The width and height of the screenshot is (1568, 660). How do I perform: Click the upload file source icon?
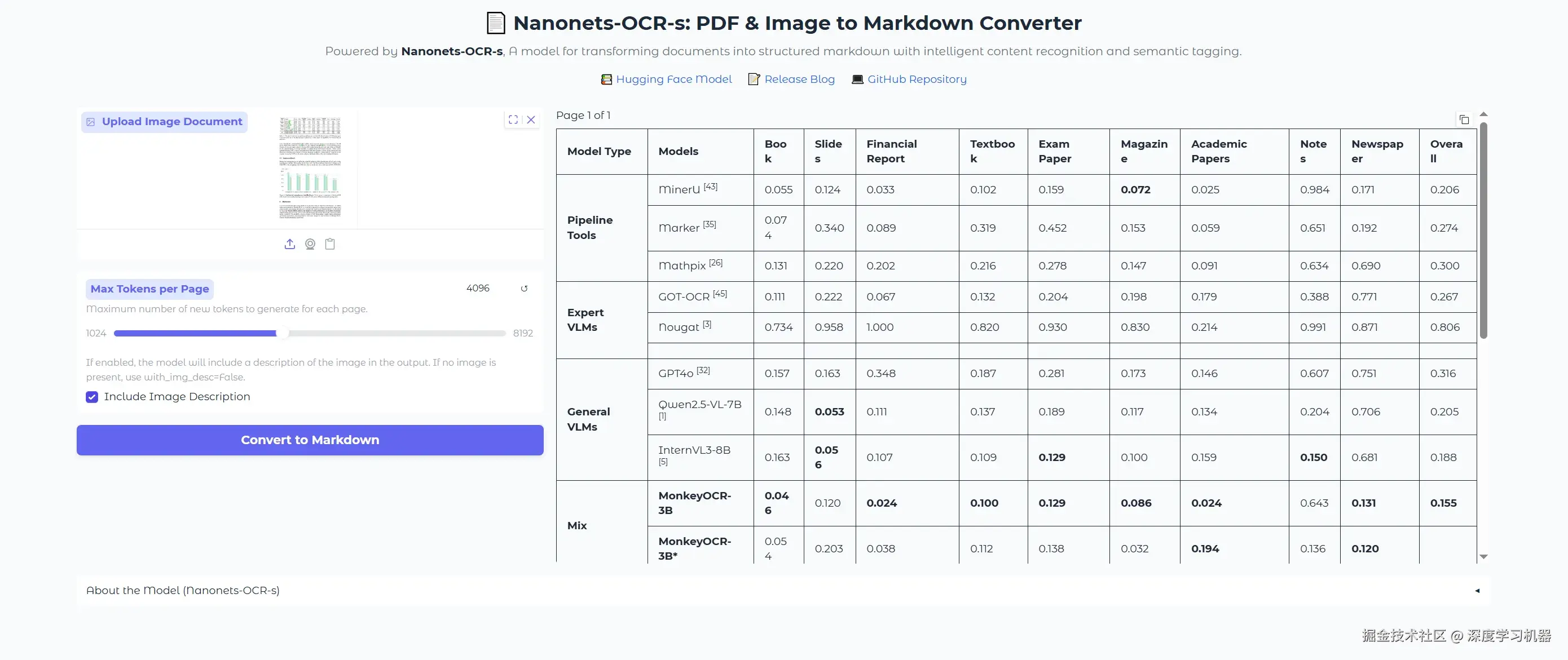pyautogui.click(x=290, y=244)
